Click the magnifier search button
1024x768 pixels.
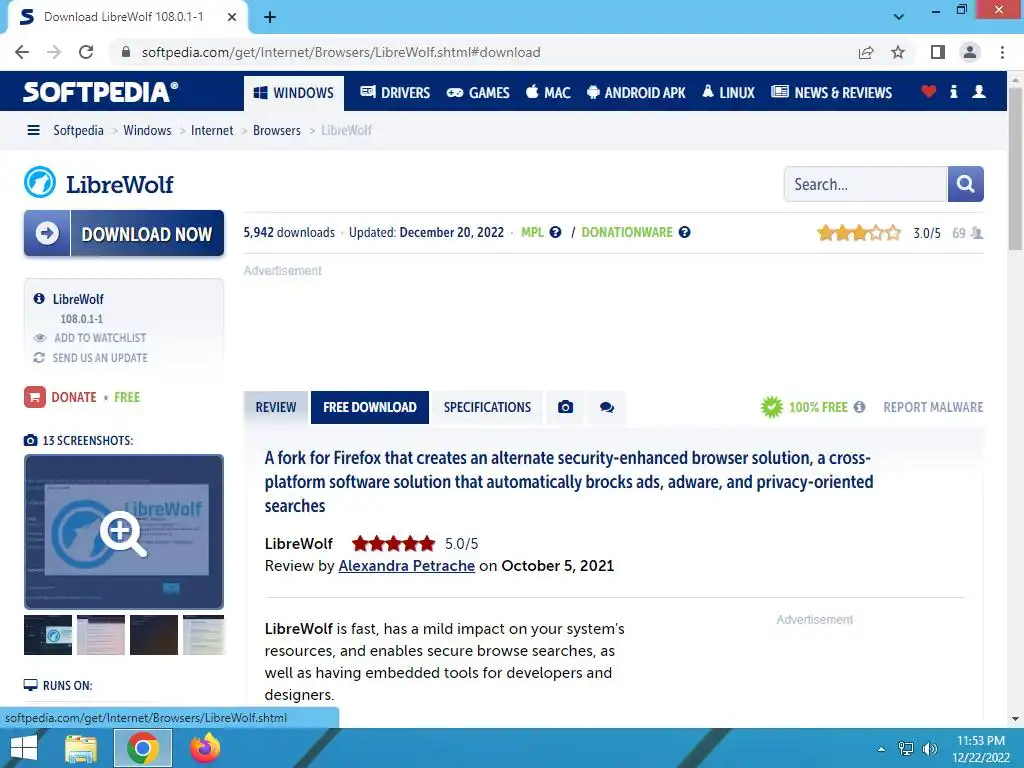pyautogui.click(x=965, y=184)
